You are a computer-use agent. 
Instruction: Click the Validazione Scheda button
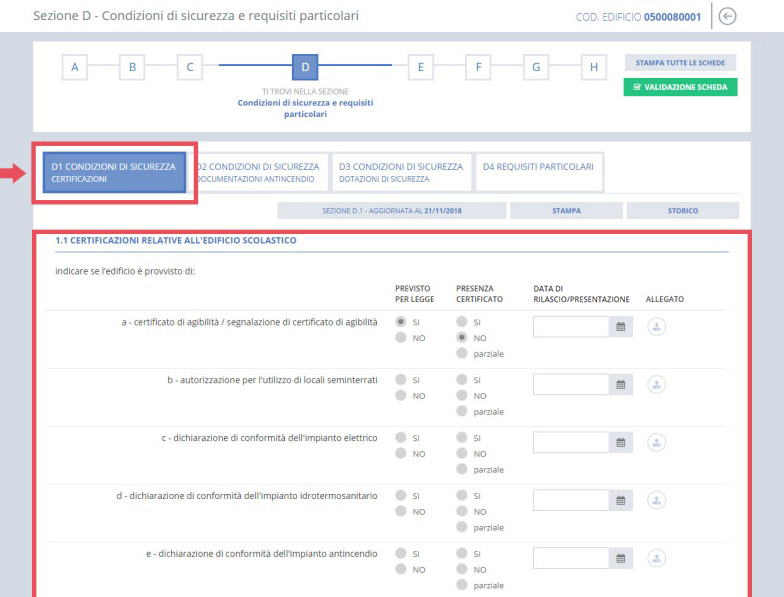(680, 87)
